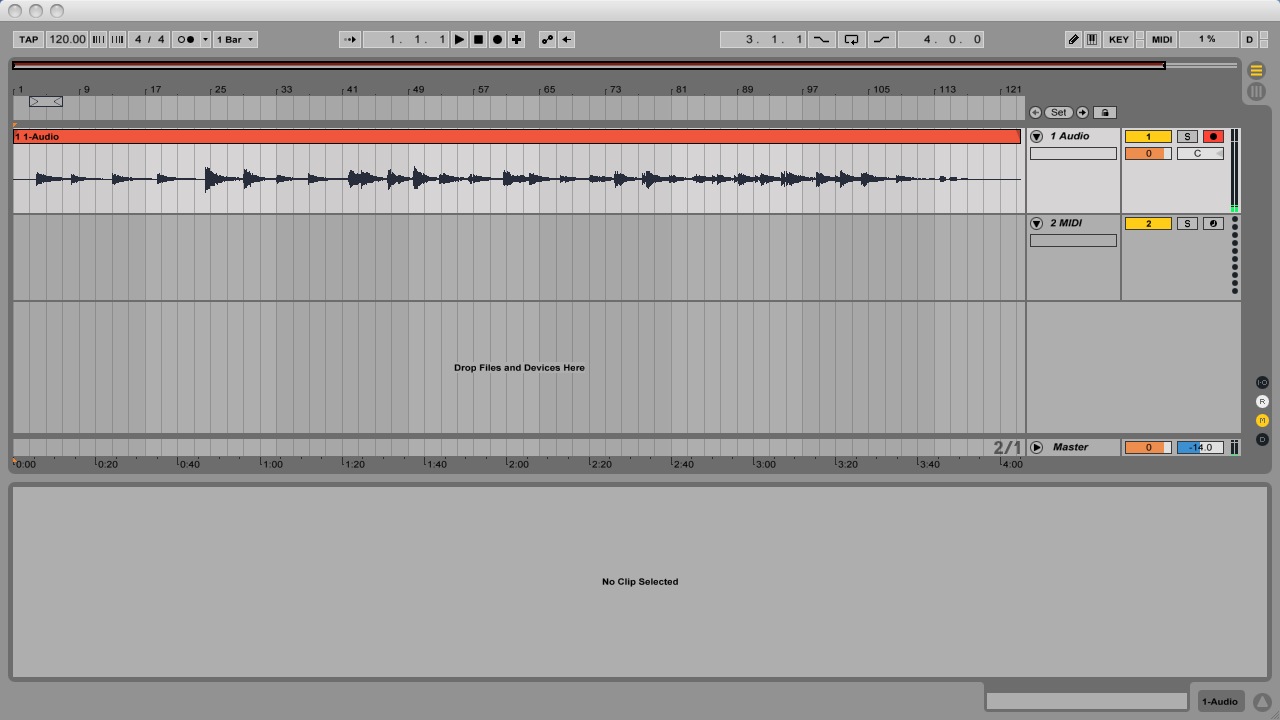Open the 1 Bar quantization dropdown
The height and width of the screenshot is (720, 1280).
[236, 40]
